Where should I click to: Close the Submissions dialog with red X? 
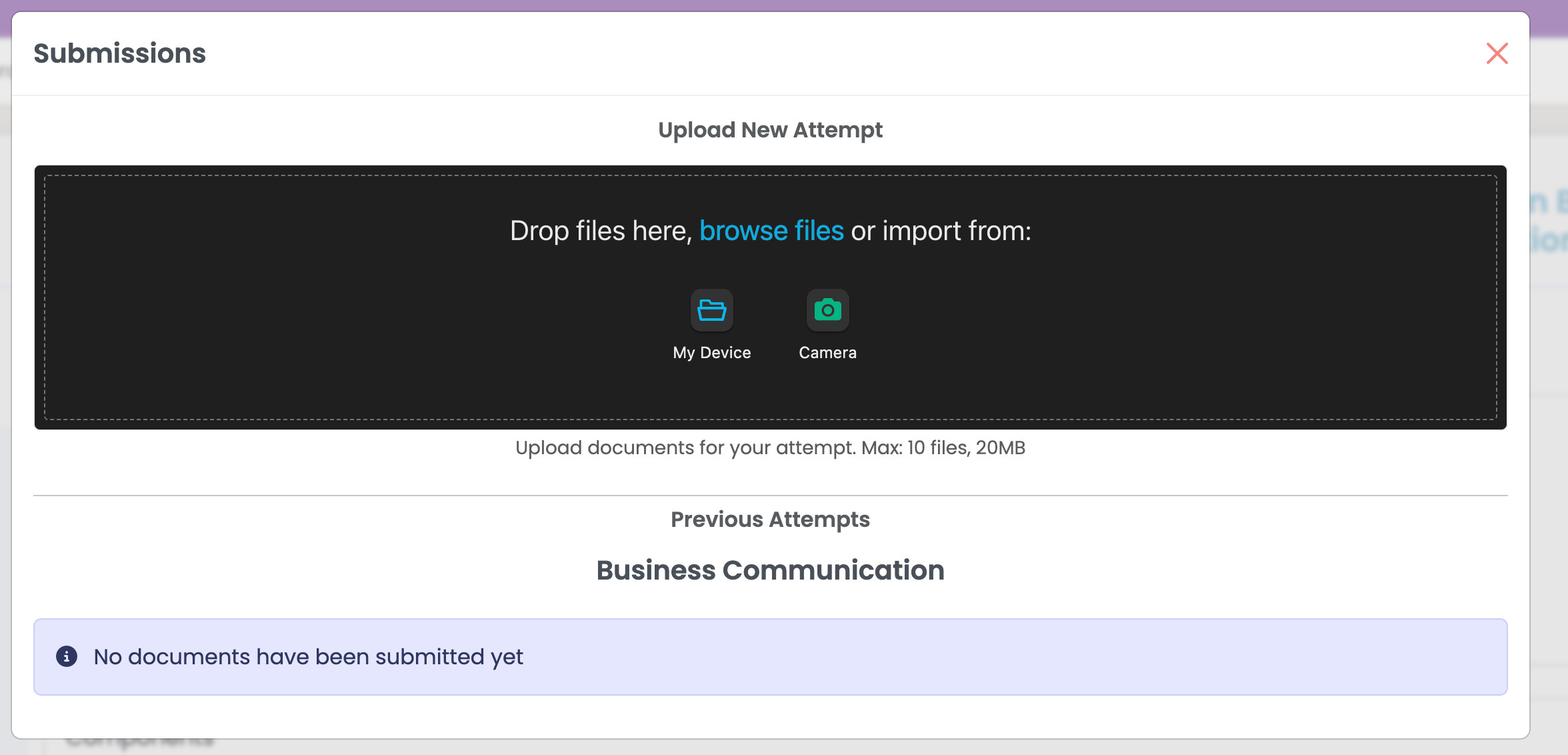1497,53
